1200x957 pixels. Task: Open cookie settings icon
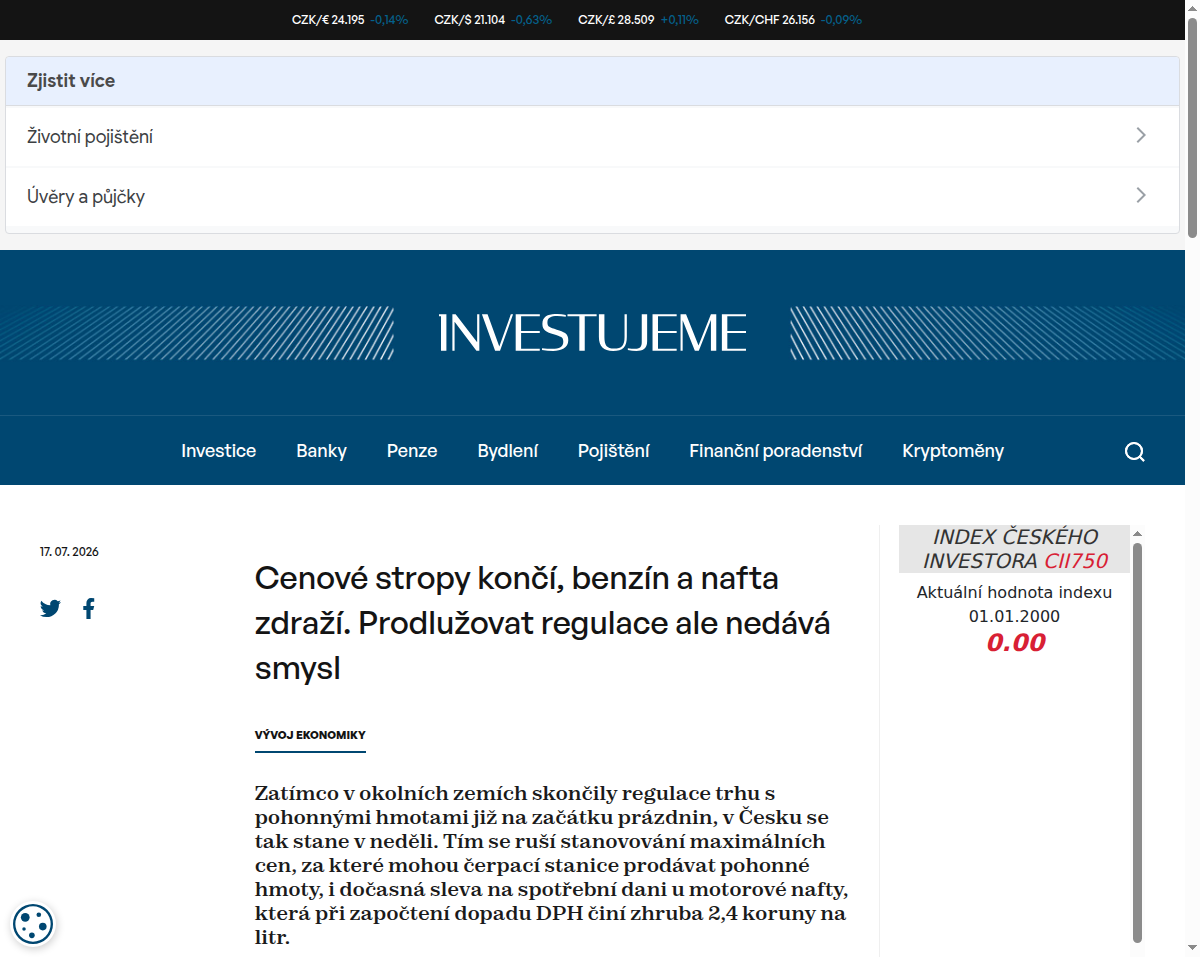point(33,924)
